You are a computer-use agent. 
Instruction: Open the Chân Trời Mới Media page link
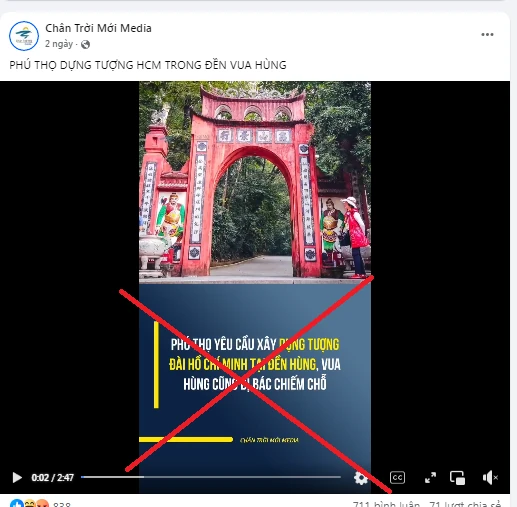point(98,28)
